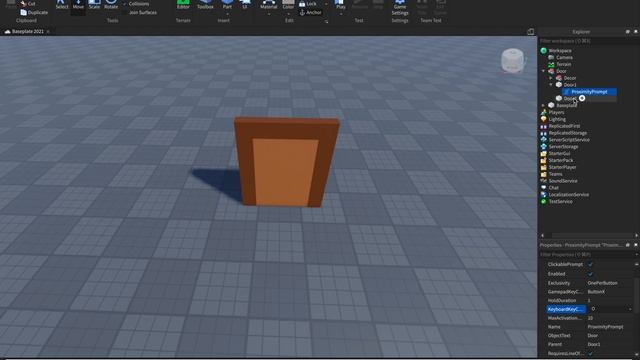Click the Lock tool
The image size is (640, 360).
309,4
